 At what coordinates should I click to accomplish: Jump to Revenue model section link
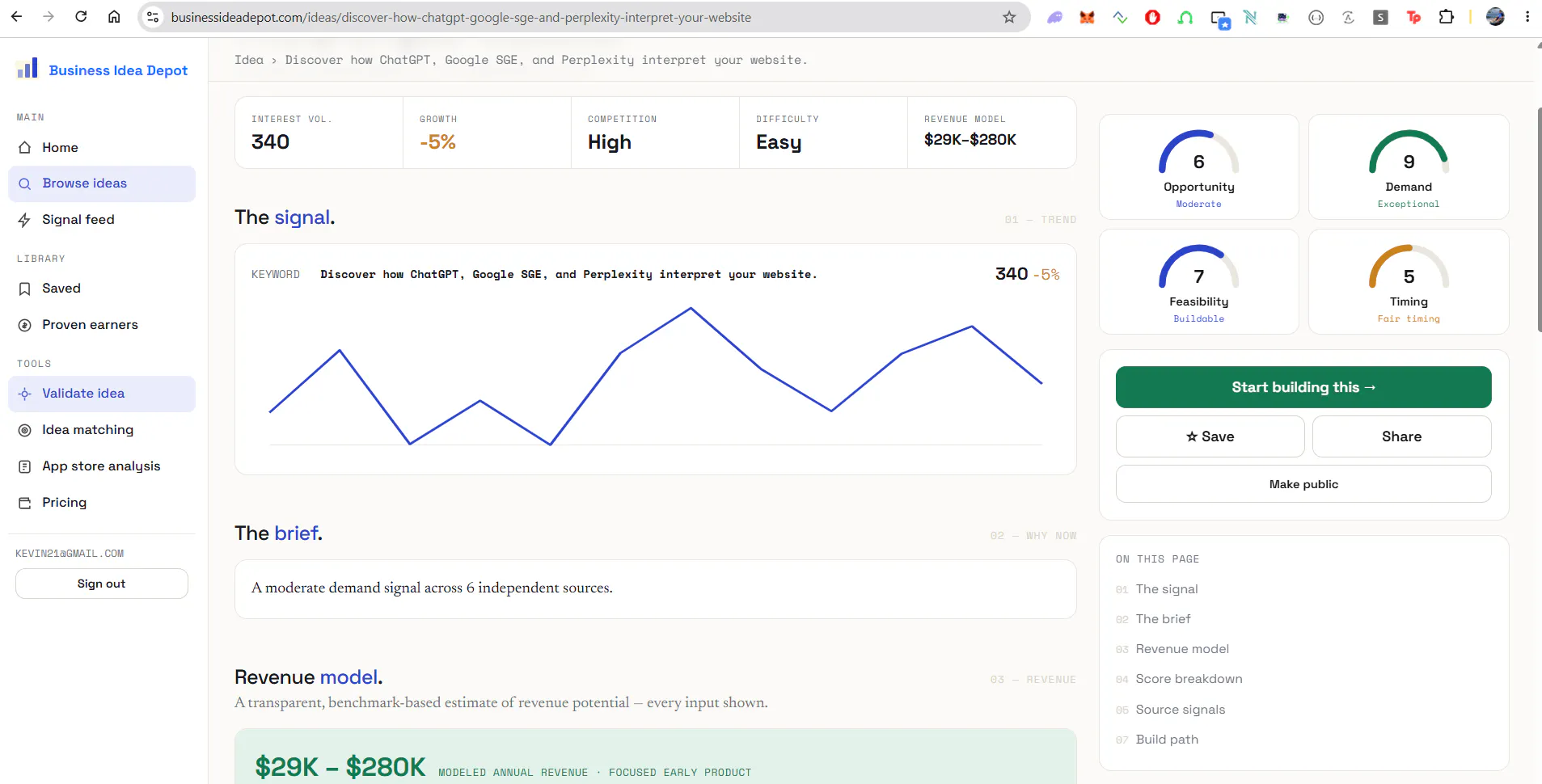pyautogui.click(x=1182, y=649)
